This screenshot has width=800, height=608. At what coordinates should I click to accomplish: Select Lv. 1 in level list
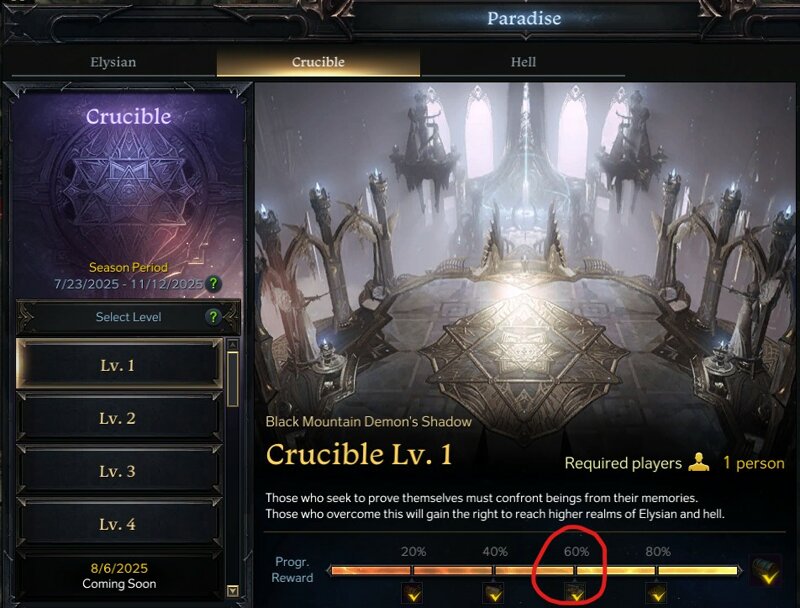coord(119,365)
